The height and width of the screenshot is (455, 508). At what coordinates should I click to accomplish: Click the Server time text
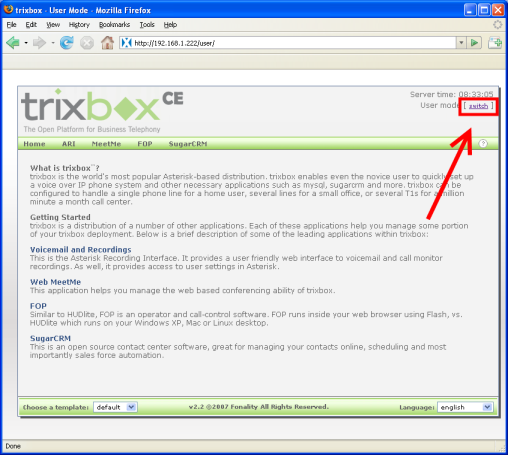click(x=451, y=95)
